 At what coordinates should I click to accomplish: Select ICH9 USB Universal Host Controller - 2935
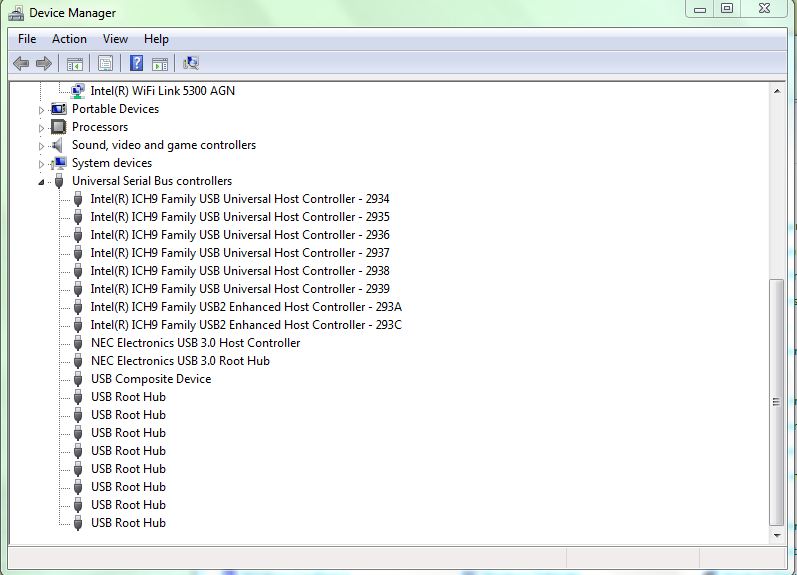pos(240,217)
